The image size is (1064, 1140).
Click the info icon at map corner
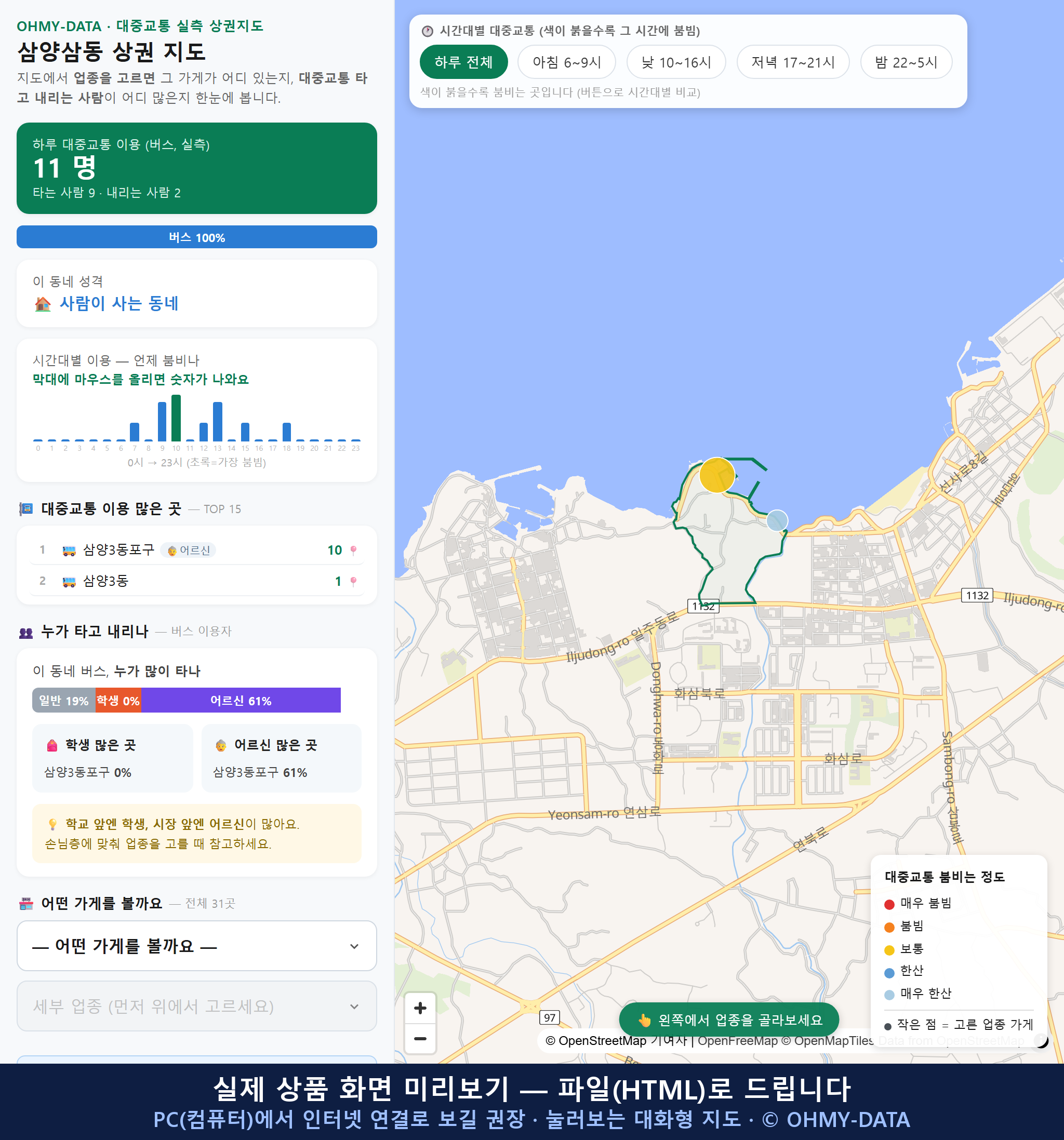click(1041, 1040)
